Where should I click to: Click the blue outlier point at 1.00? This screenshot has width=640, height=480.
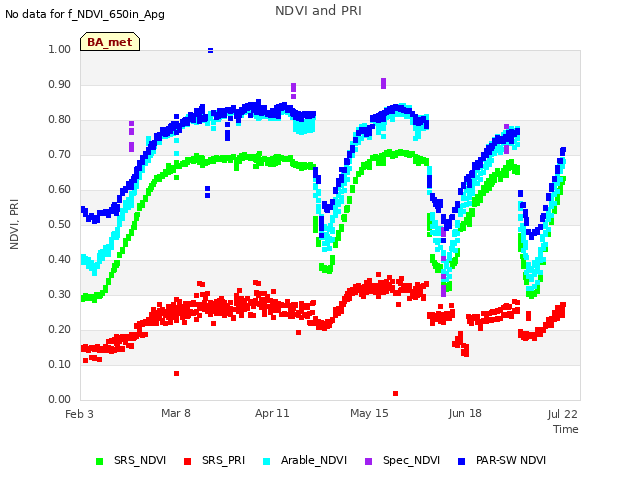210,51
